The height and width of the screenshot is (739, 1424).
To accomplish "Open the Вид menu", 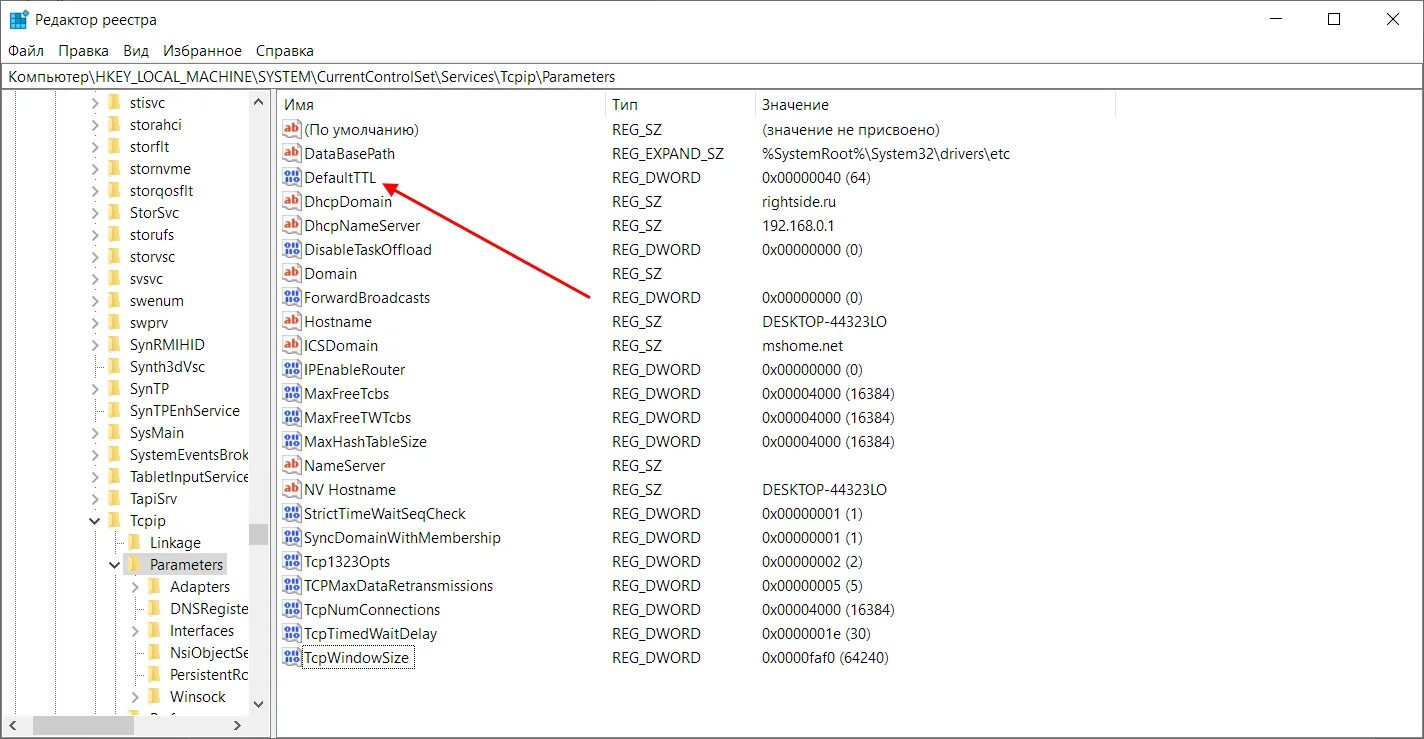I will click(x=136, y=51).
